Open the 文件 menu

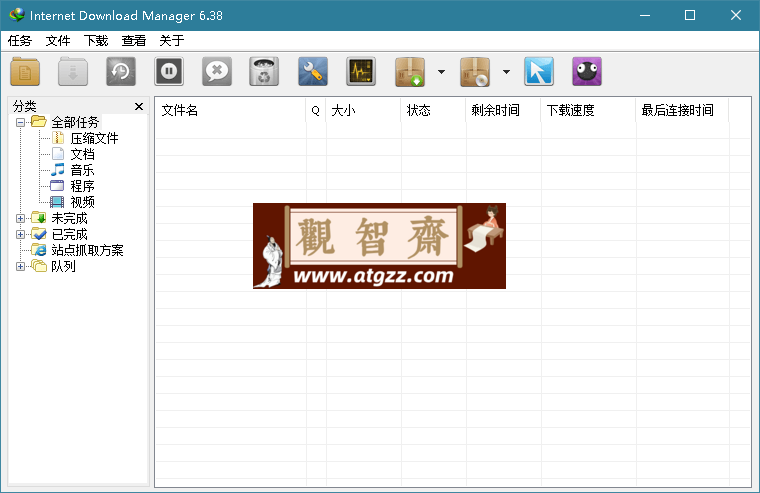pos(58,41)
